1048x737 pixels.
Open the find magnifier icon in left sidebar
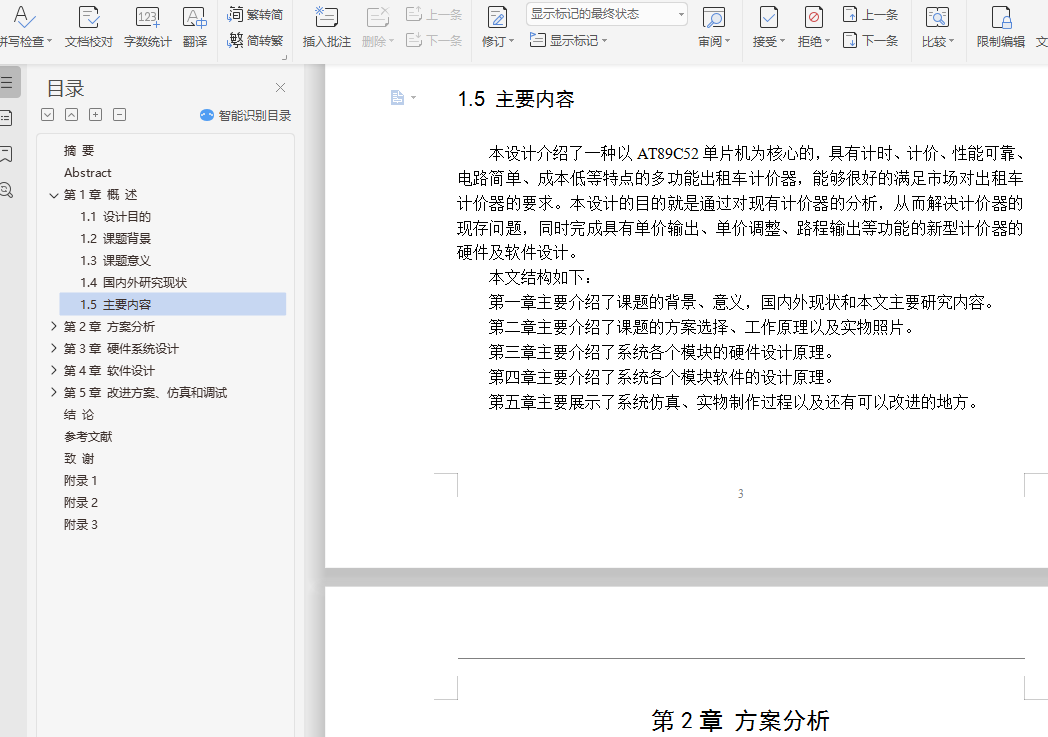(6, 190)
